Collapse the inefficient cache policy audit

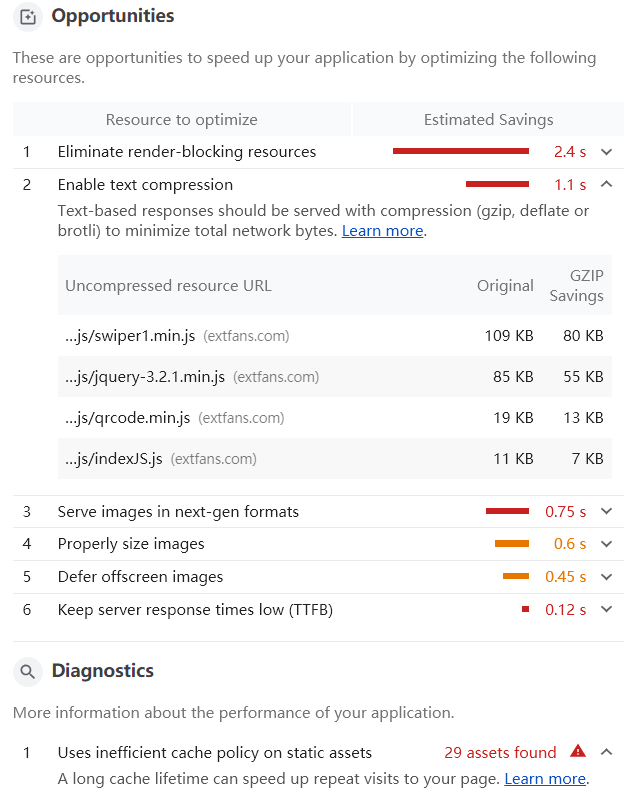[x=606, y=753]
